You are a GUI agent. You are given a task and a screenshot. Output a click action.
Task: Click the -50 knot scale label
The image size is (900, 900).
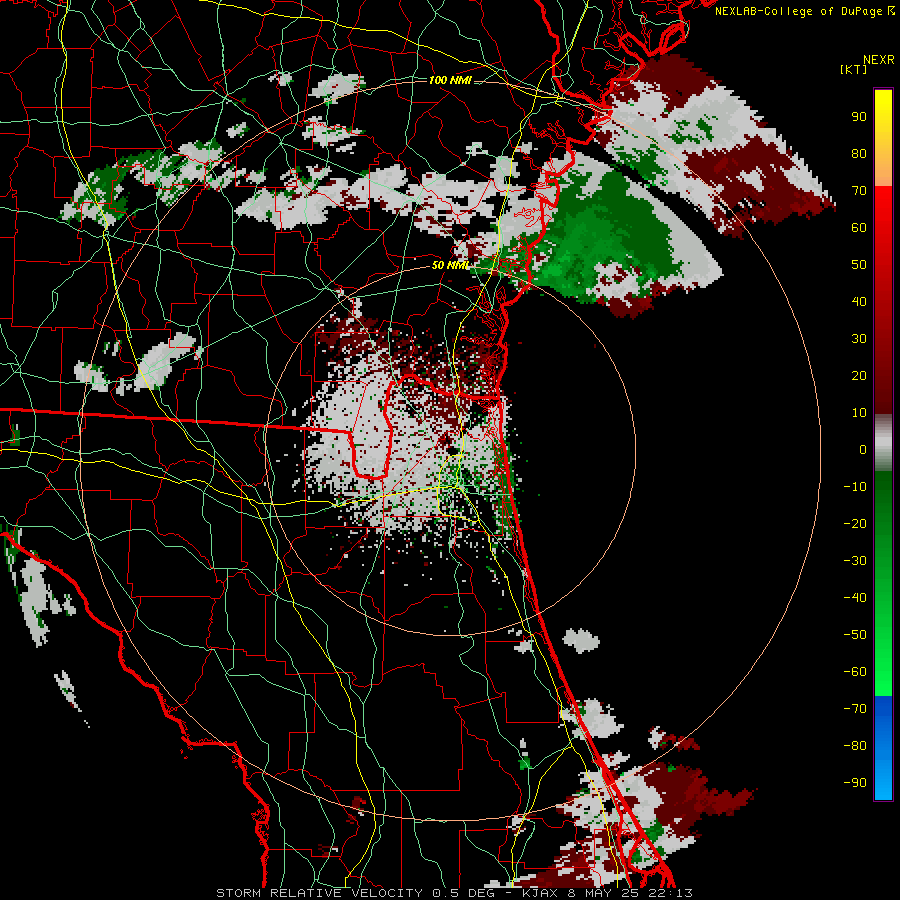point(855,635)
